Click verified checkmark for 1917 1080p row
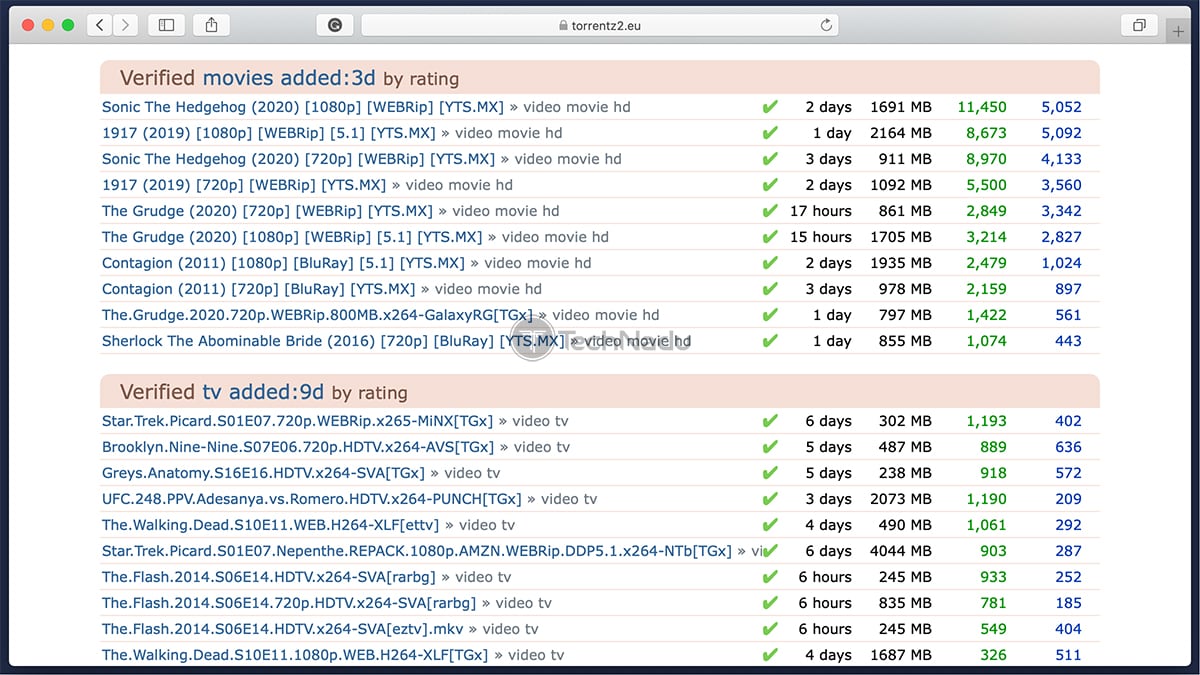This screenshot has height=675, width=1200. 769,133
